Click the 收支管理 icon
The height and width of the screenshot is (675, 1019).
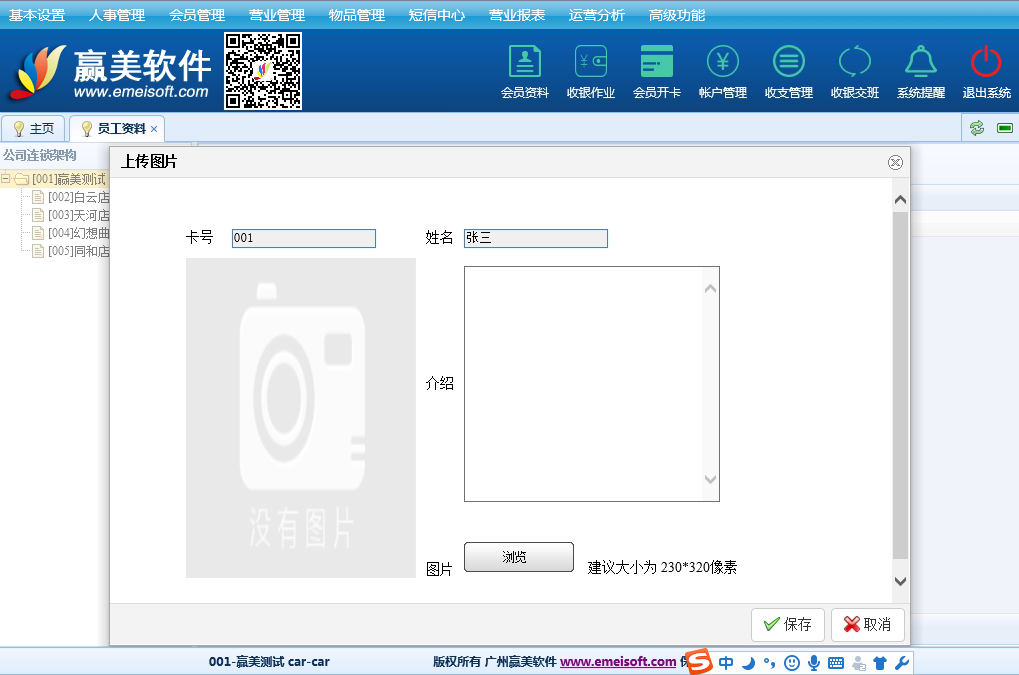point(788,72)
